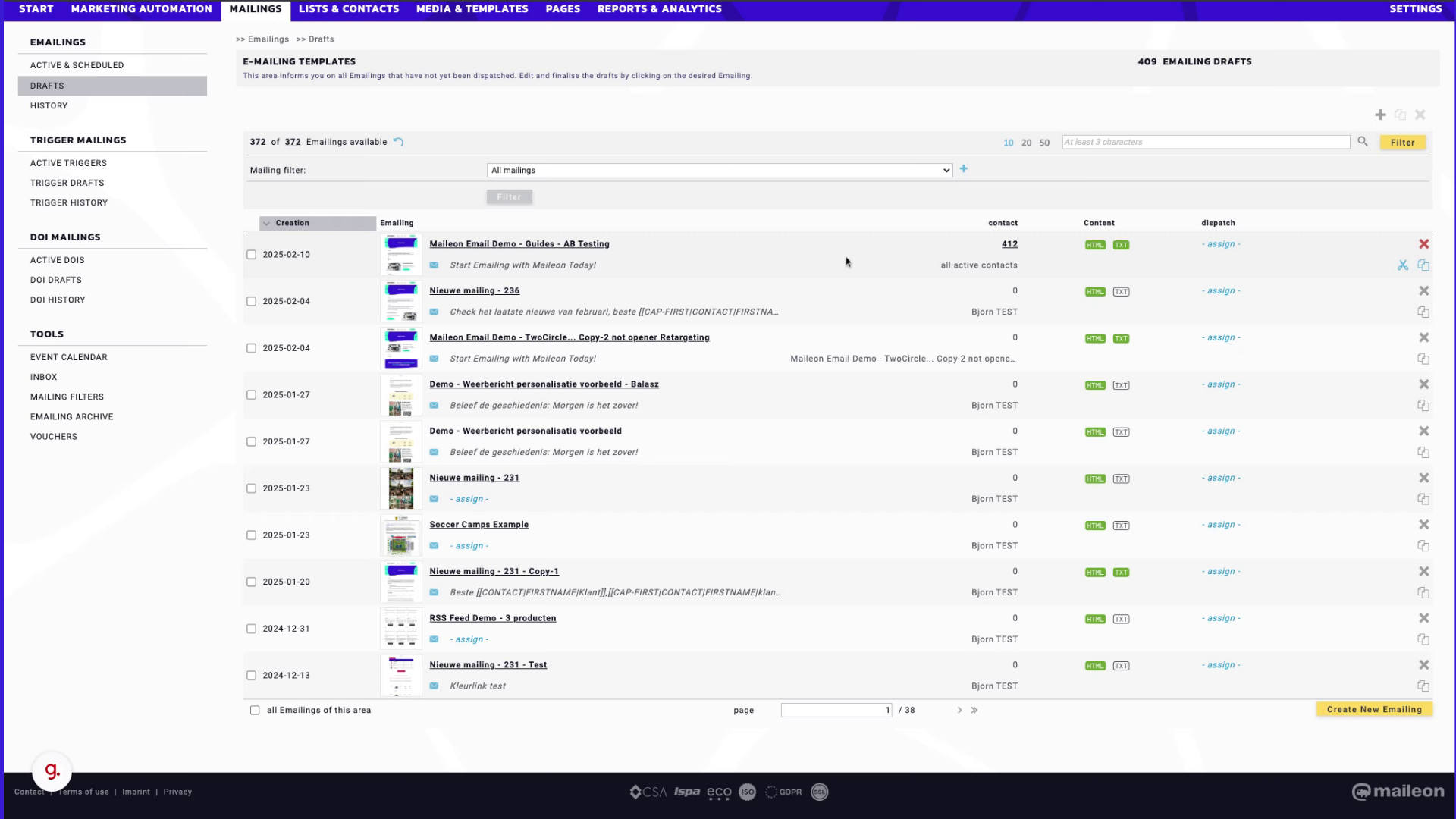Tick checkbox for Copy-2 not opener Retargeting row

point(251,348)
